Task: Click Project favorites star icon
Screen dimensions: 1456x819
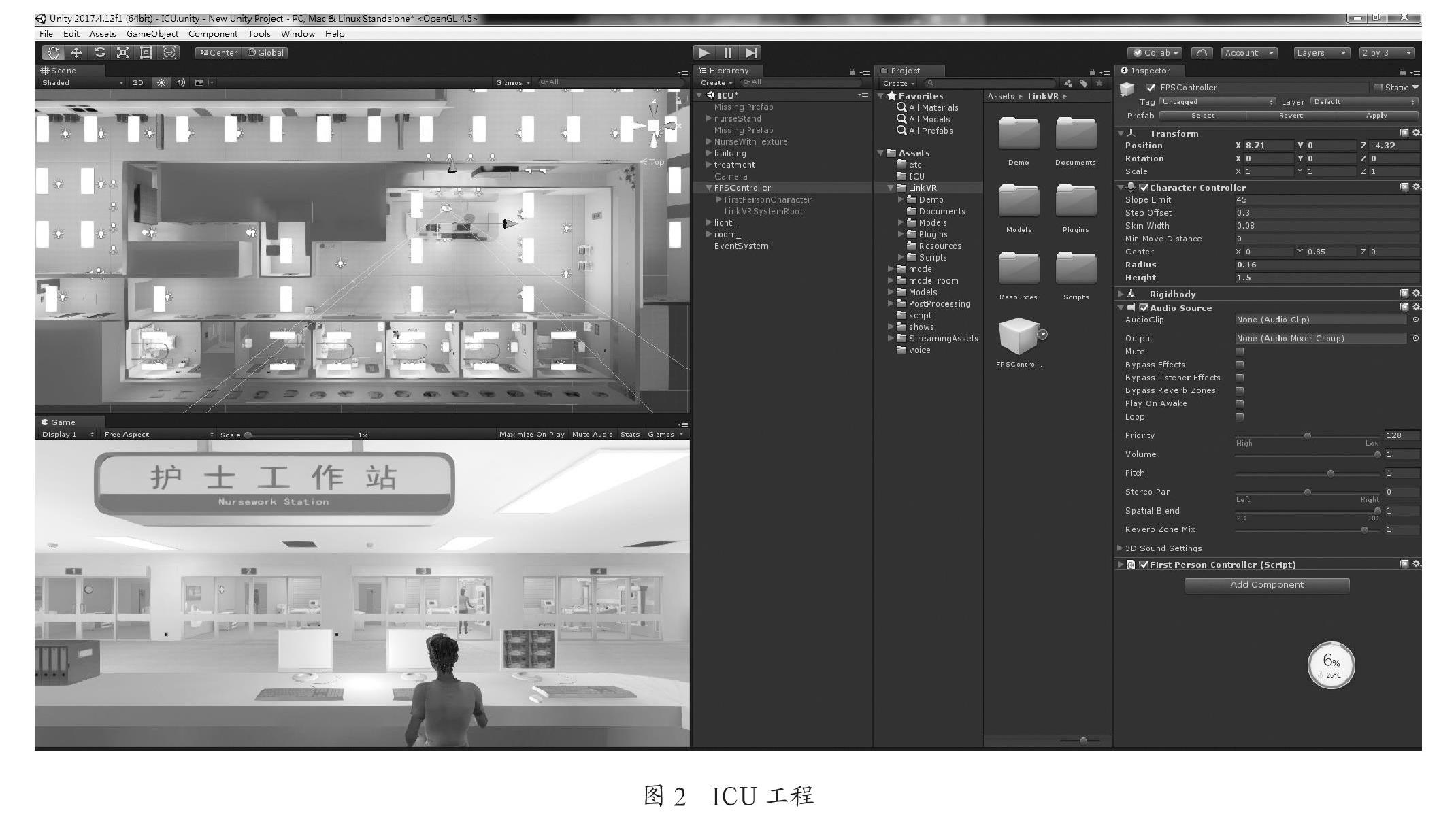Action: pyautogui.click(x=1098, y=83)
